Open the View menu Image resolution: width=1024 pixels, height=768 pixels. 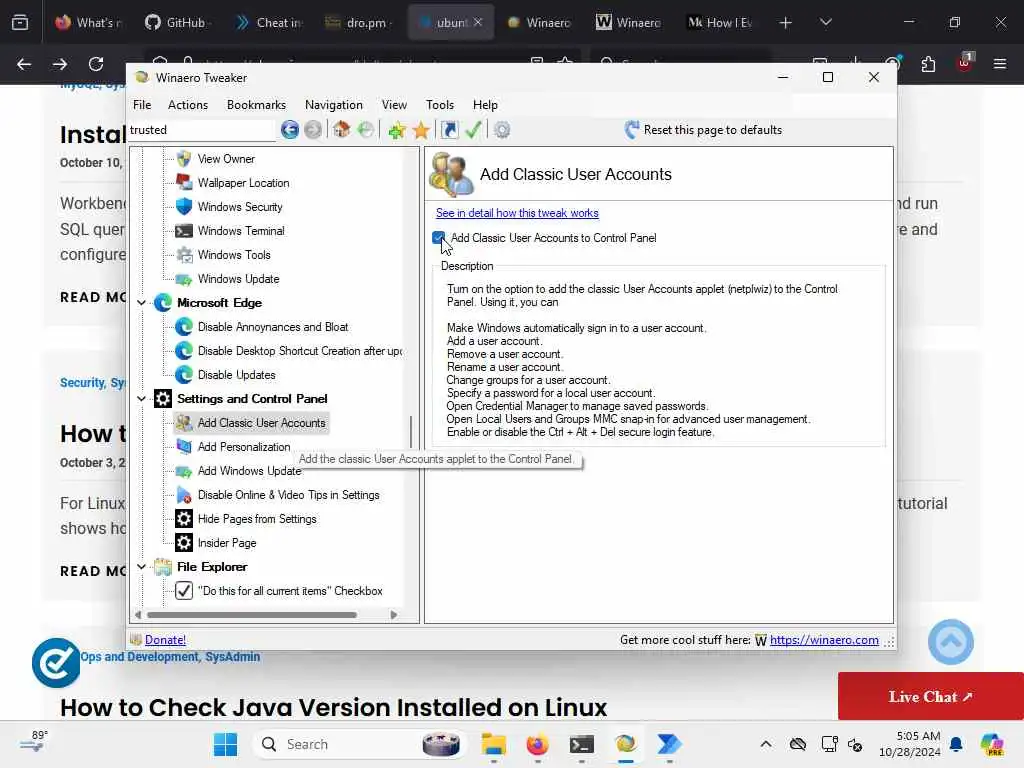tap(394, 105)
